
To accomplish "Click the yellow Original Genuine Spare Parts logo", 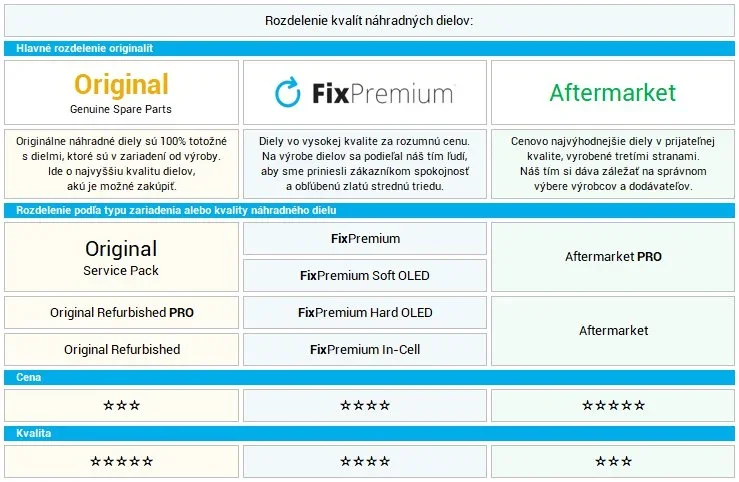I will (x=121, y=91).
